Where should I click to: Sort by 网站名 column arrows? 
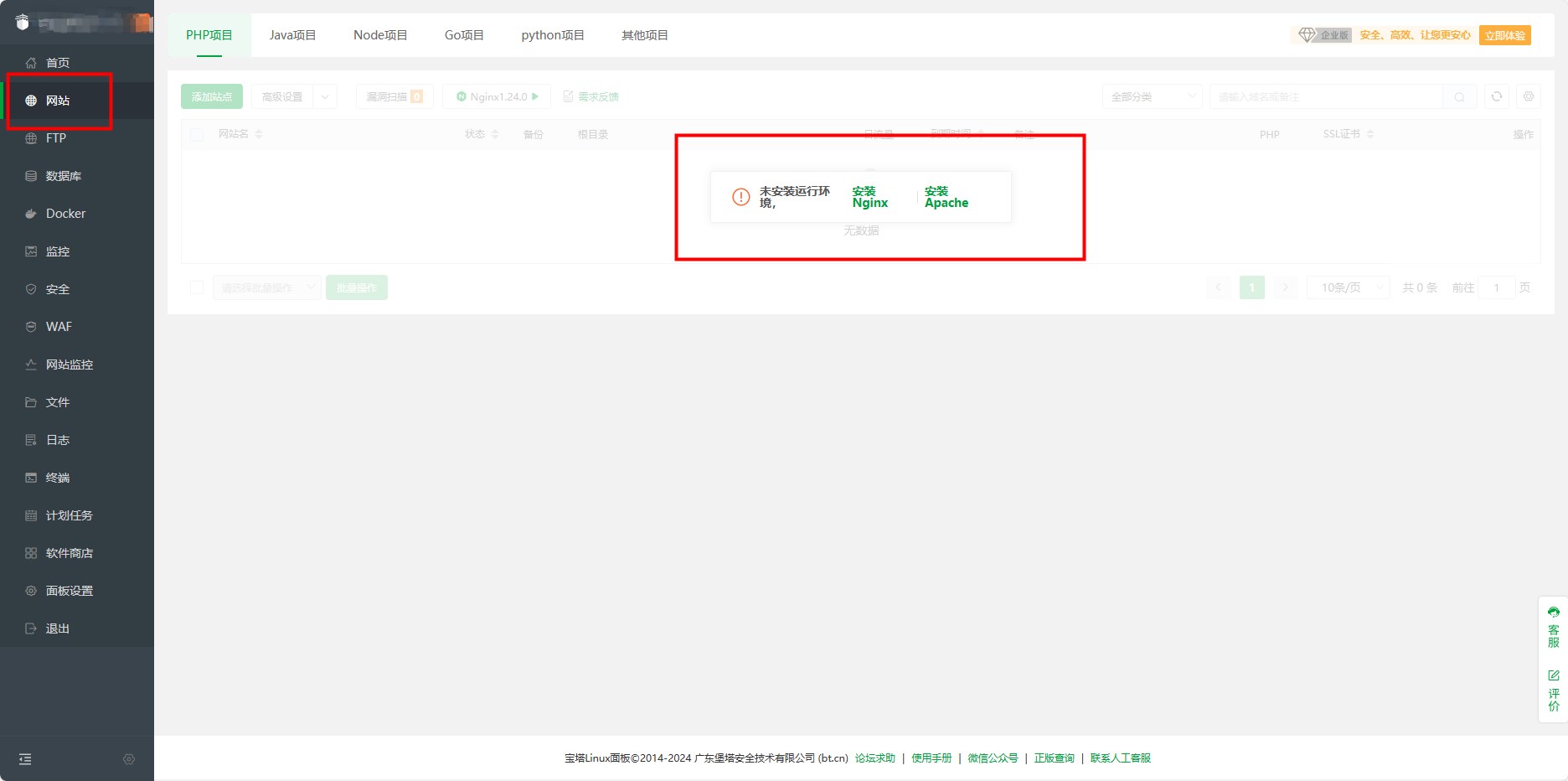(x=259, y=134)
